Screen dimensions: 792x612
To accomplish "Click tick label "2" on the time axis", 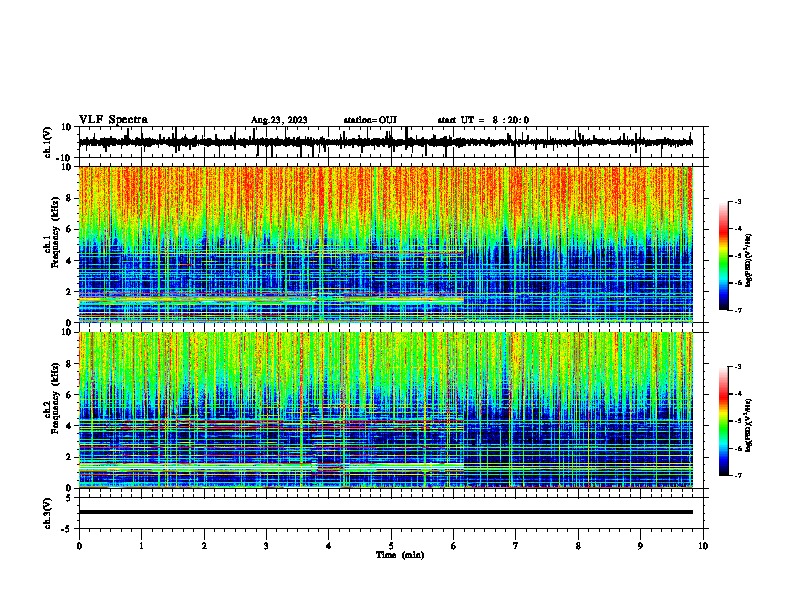I will [204, 546].
